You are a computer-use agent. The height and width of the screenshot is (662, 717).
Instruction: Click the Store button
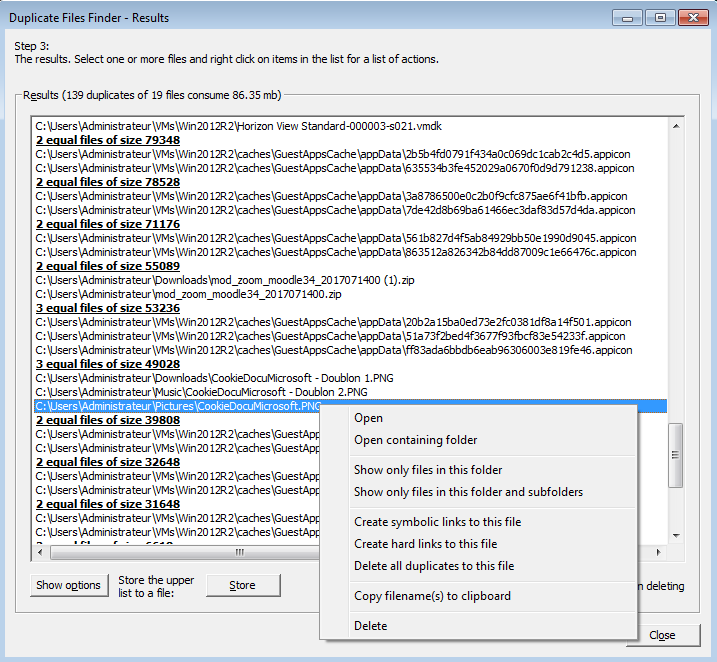coord(242,585)
